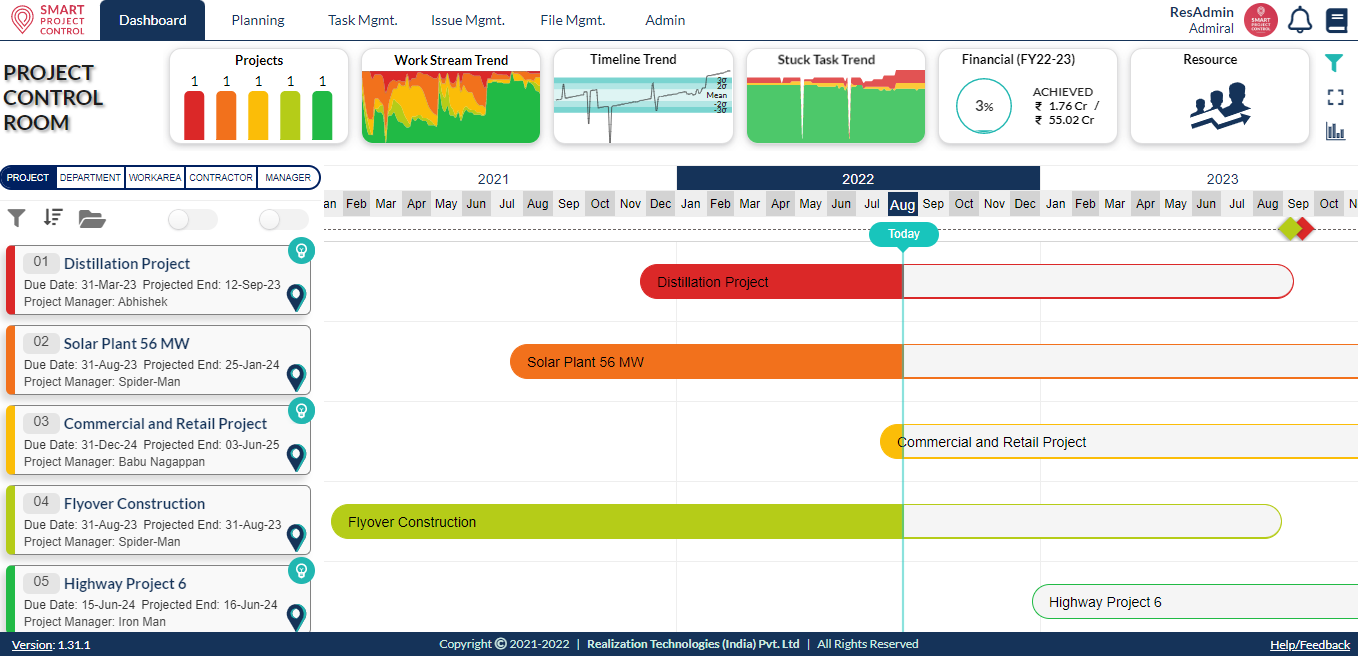Enter fullscreen using the expand icon

1335,97
